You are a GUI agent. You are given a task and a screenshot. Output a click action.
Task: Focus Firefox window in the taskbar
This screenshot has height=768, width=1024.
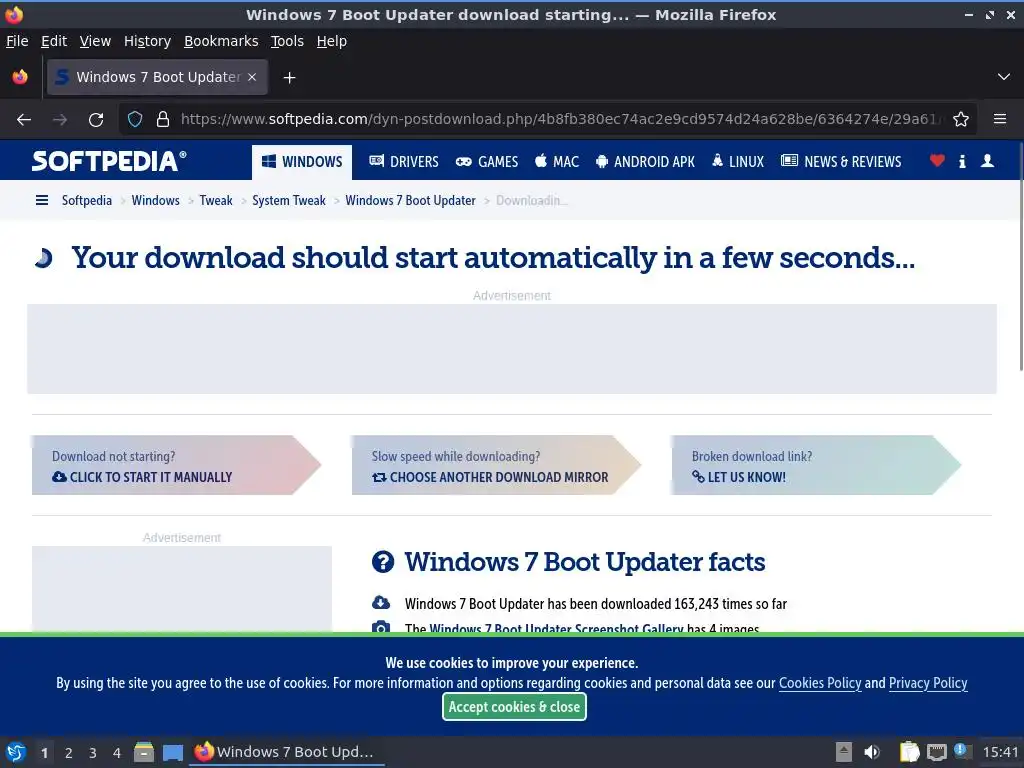tap(287, 752)
